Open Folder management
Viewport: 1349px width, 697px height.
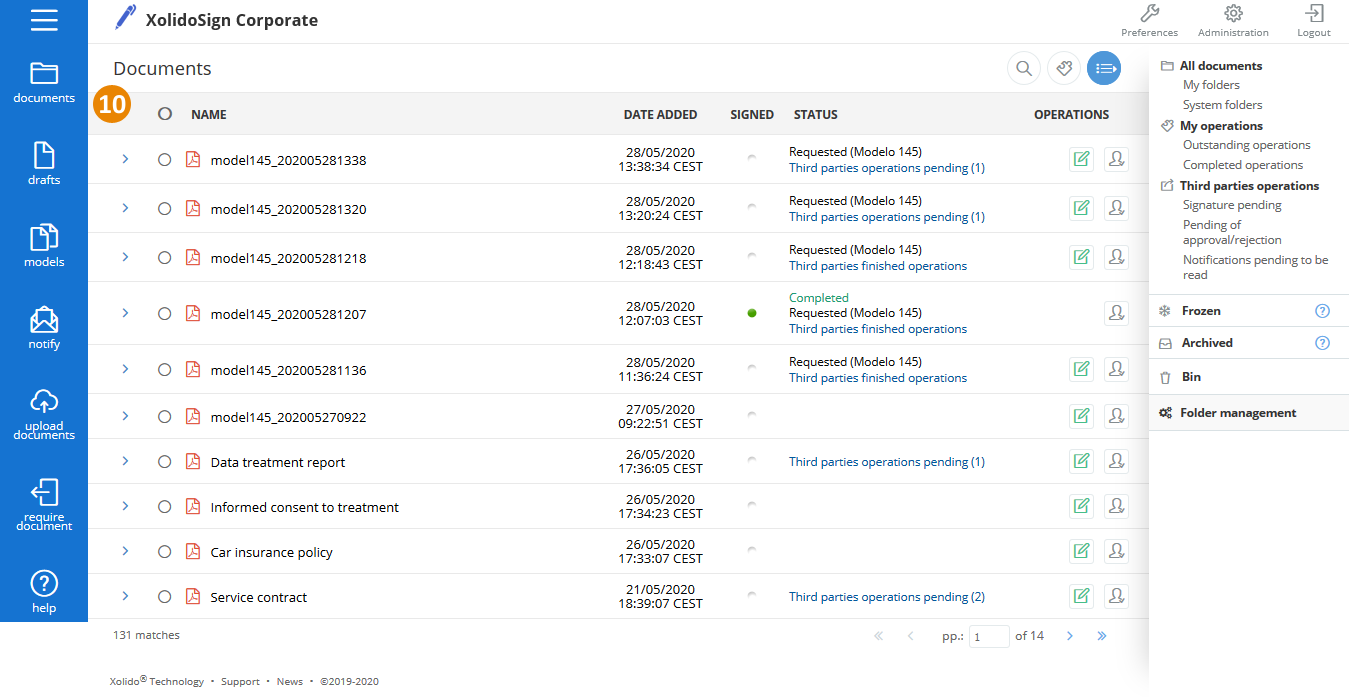[x=1238, y=413]
